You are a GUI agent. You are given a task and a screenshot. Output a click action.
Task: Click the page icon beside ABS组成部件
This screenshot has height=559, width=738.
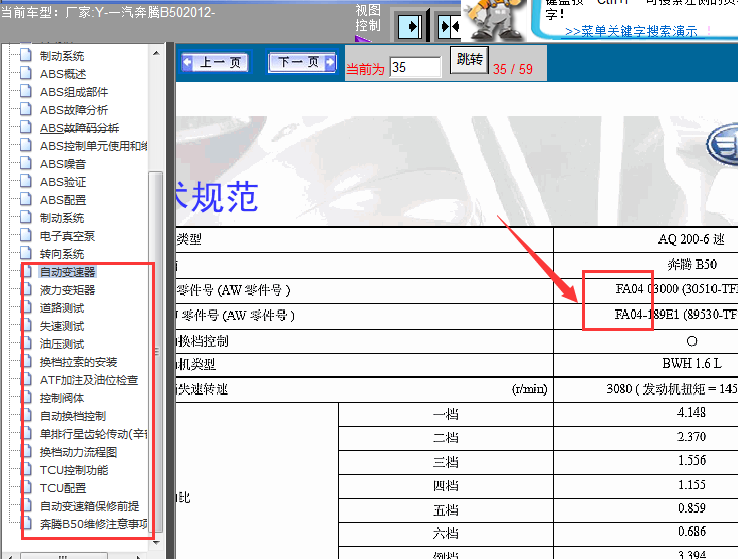pos(26,91)
